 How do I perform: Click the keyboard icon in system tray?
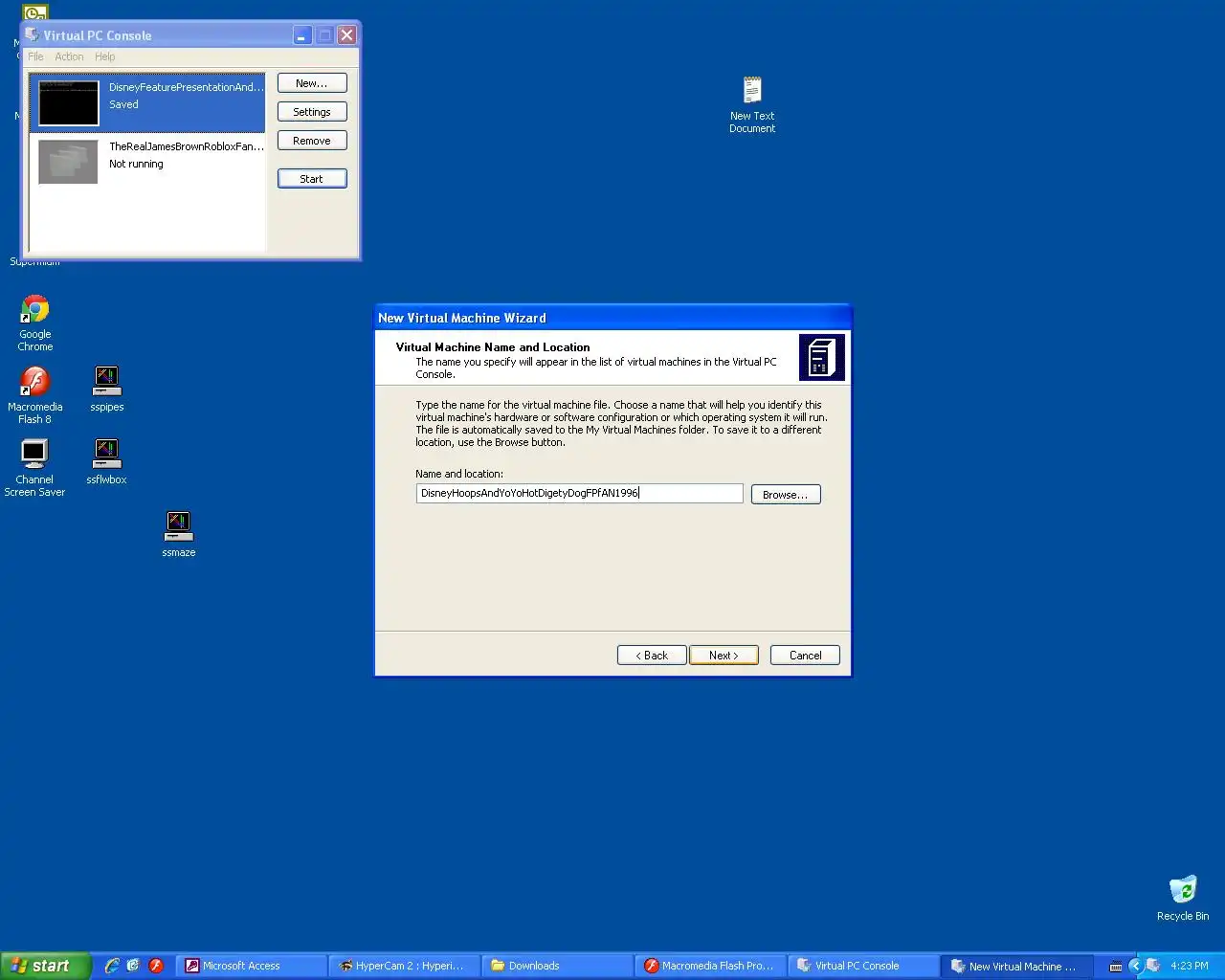point(1116,967)
